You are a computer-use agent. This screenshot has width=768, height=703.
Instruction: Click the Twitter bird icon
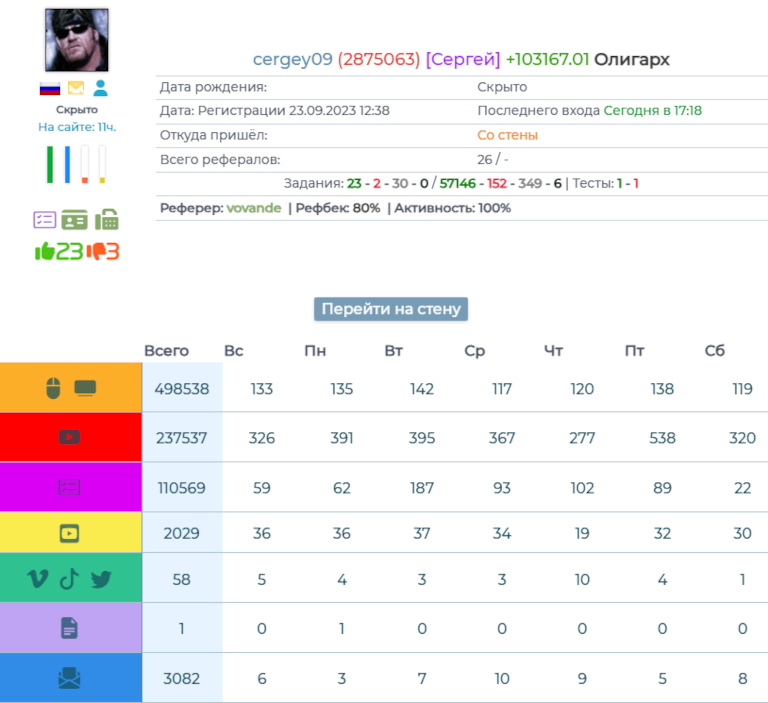click(101, 578)
